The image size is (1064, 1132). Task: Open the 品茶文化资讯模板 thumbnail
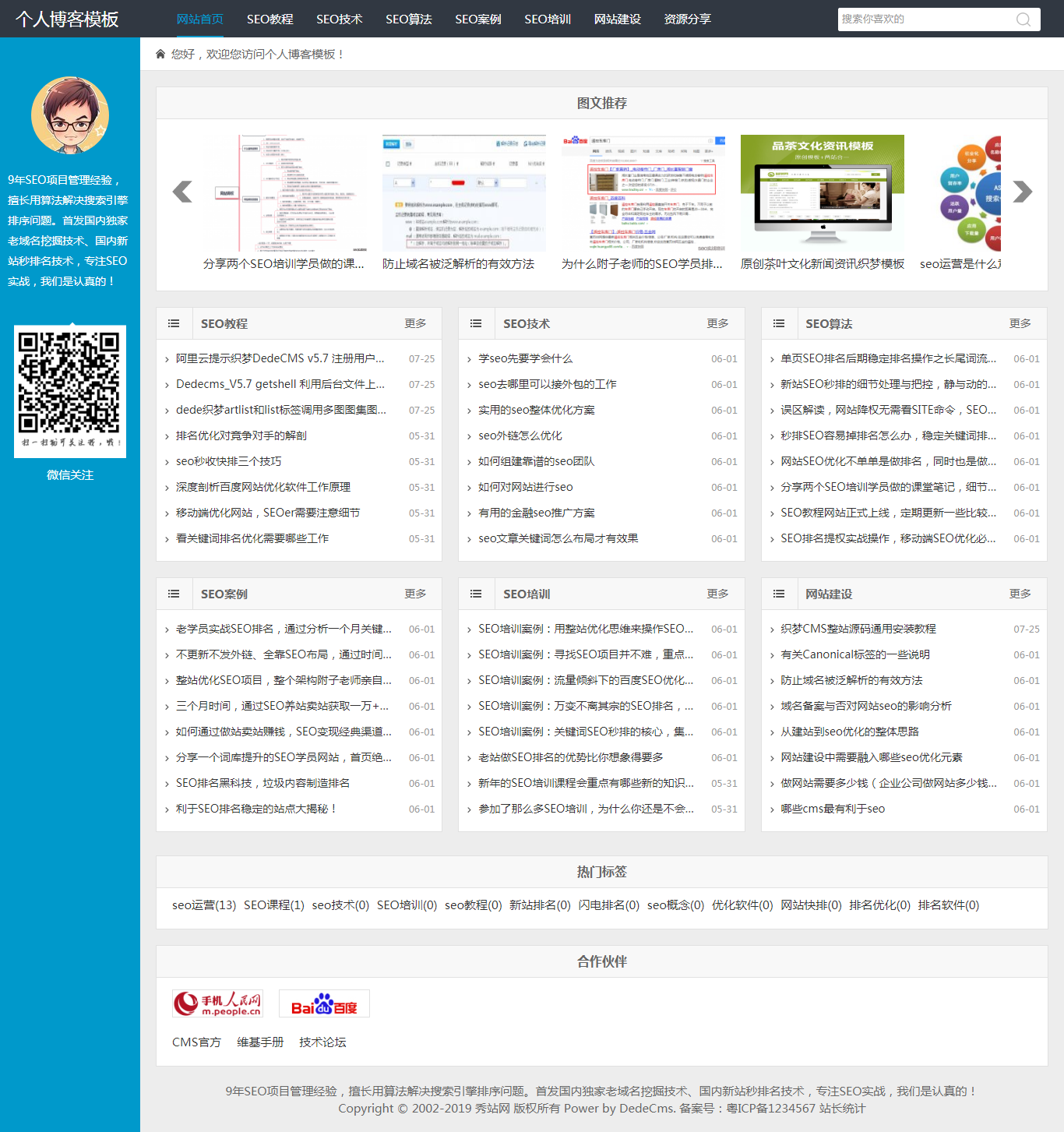coord(822,192)
